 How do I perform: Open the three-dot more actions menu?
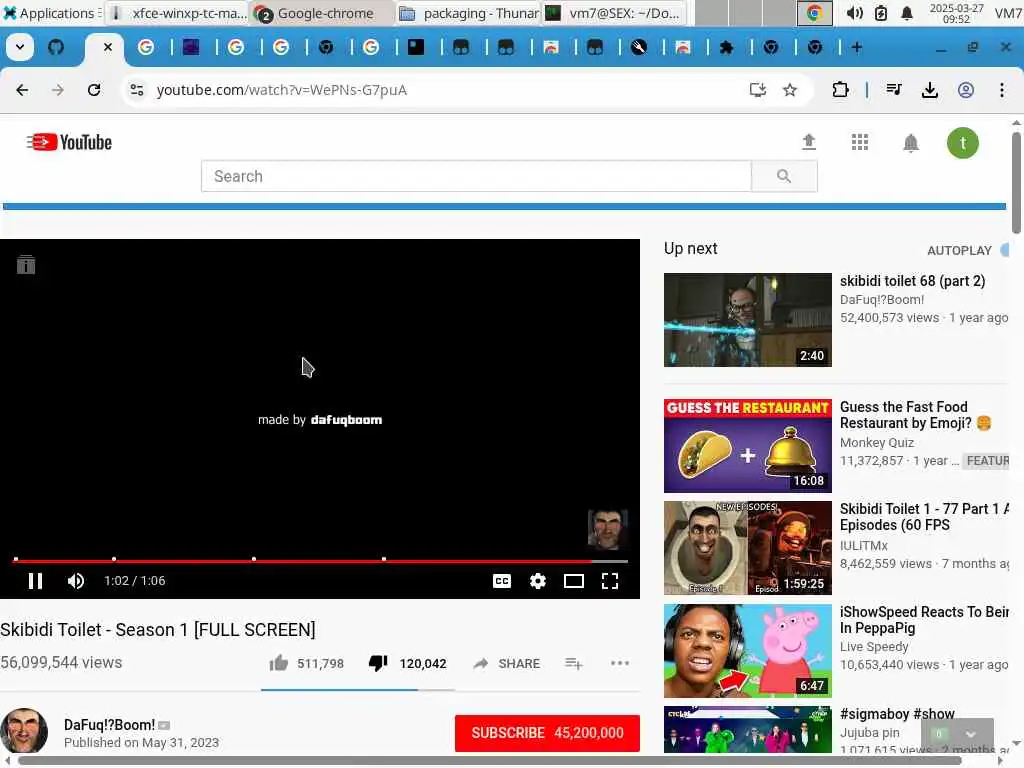point(620,663)
